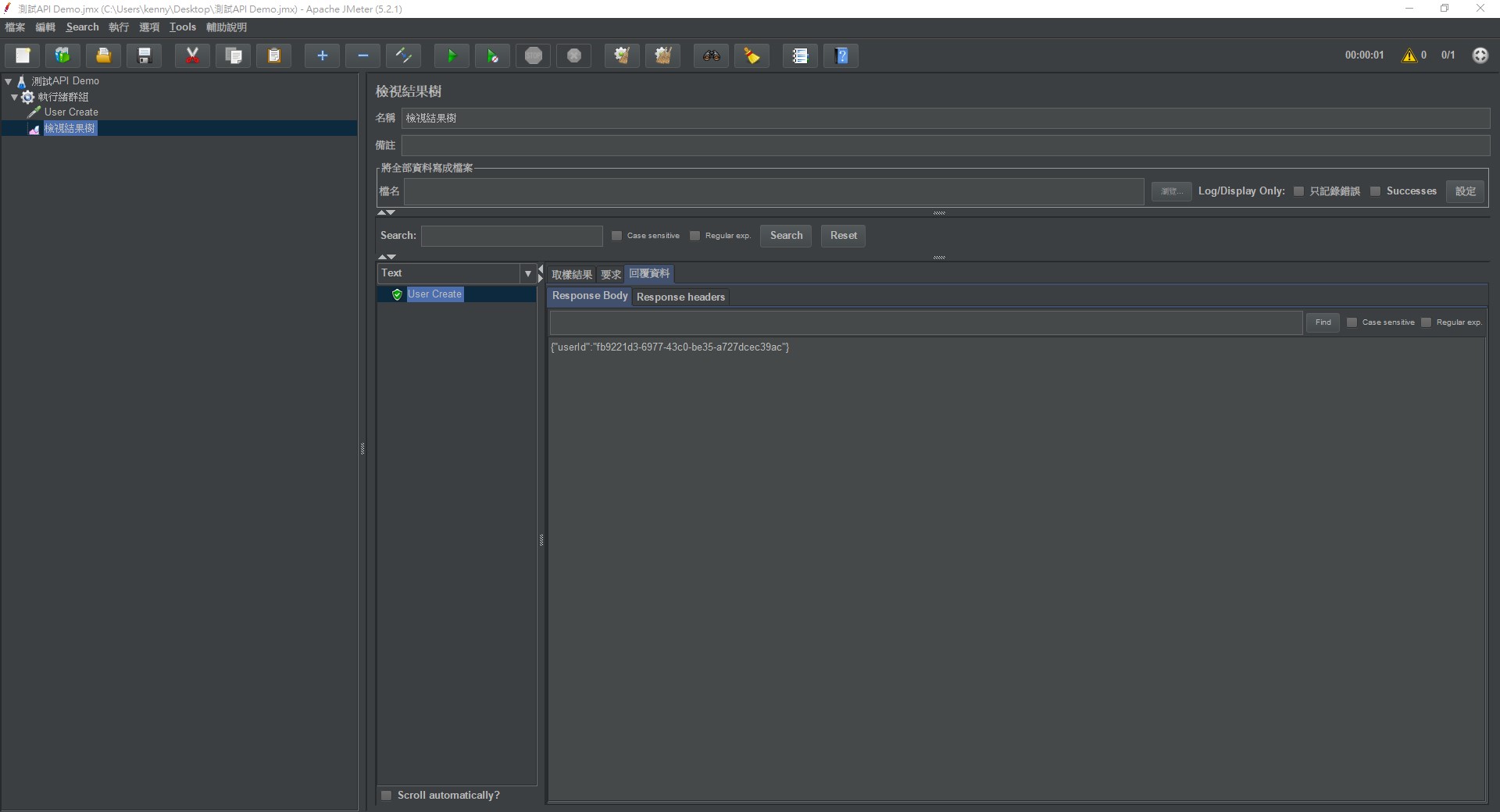
Task: Click the Cut scissors icon
Action: pos(192,55)
